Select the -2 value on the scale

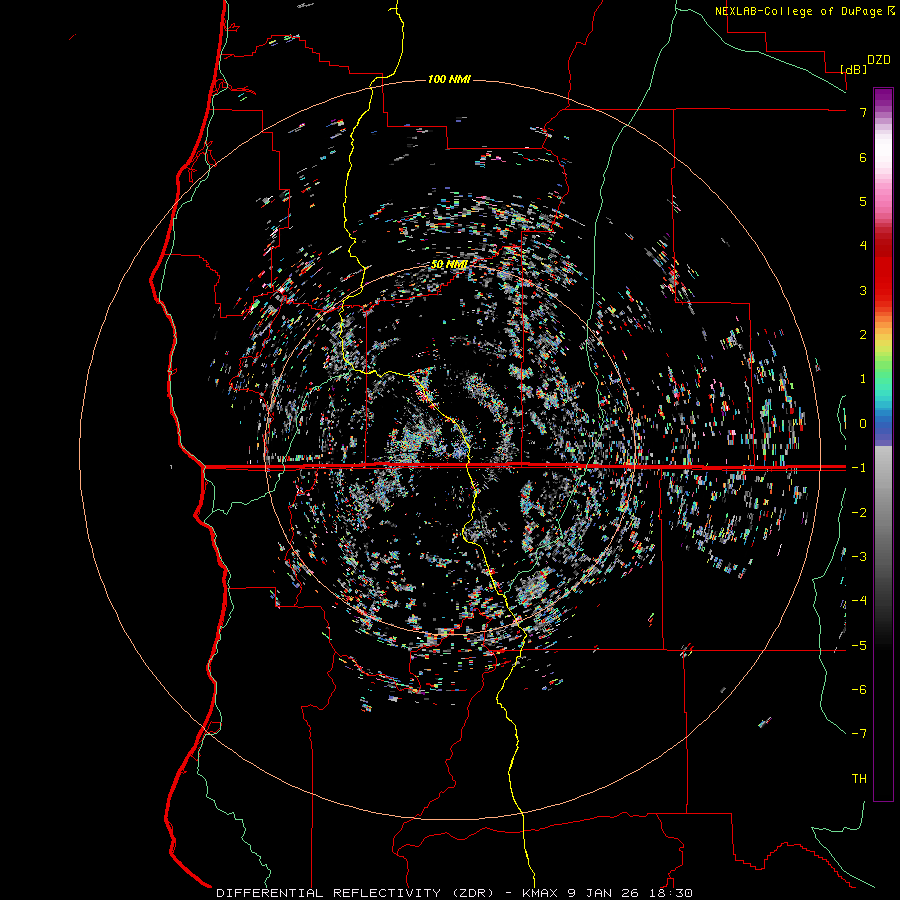coord(859,513)
